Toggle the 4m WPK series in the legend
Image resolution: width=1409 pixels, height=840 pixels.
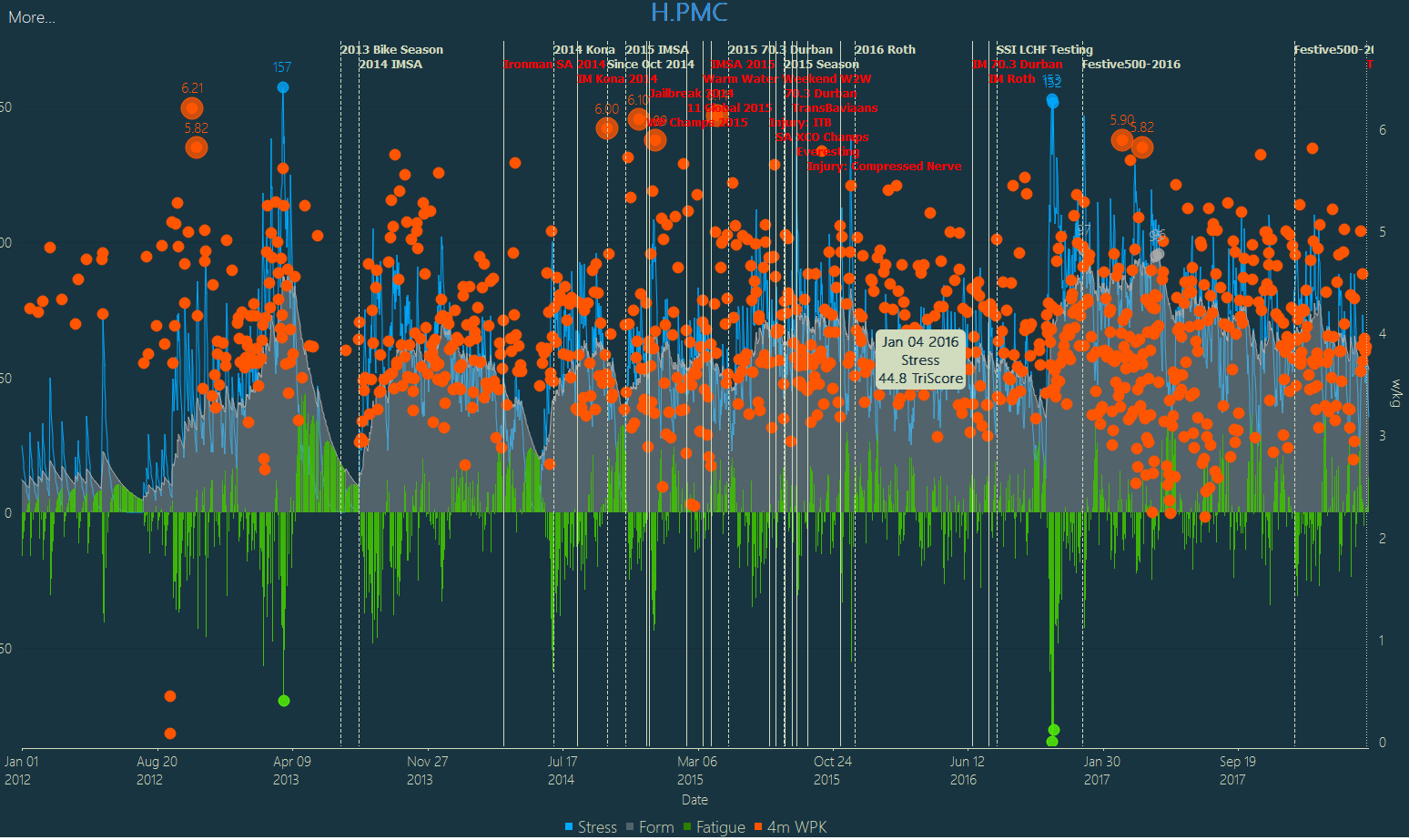[x=791, y=826]
